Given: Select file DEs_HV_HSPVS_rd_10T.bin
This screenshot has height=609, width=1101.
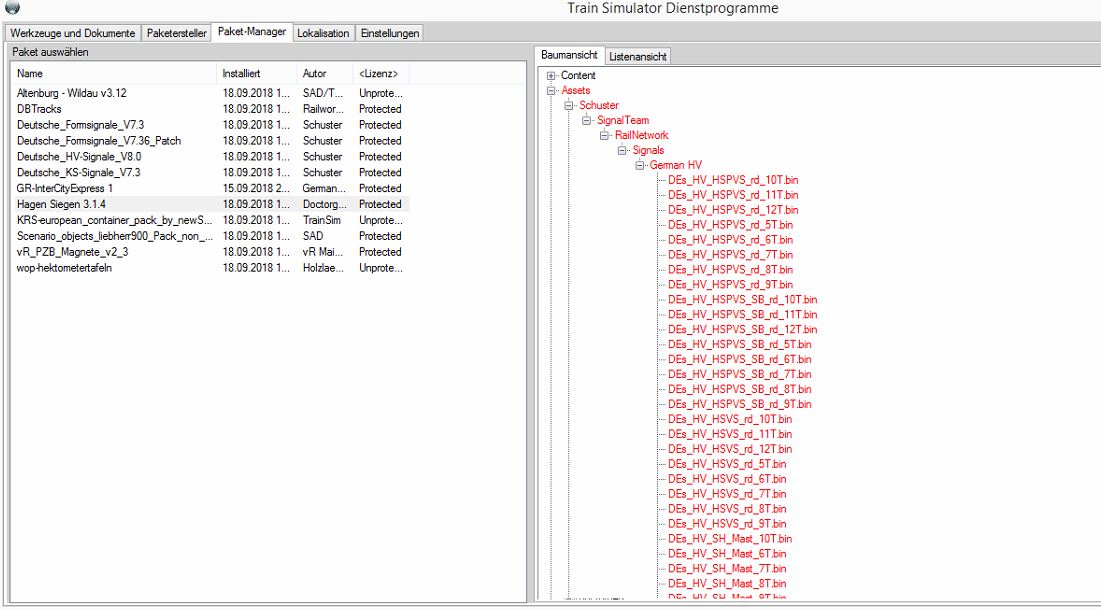Looking at the screenshot, I should click(733, 181).
